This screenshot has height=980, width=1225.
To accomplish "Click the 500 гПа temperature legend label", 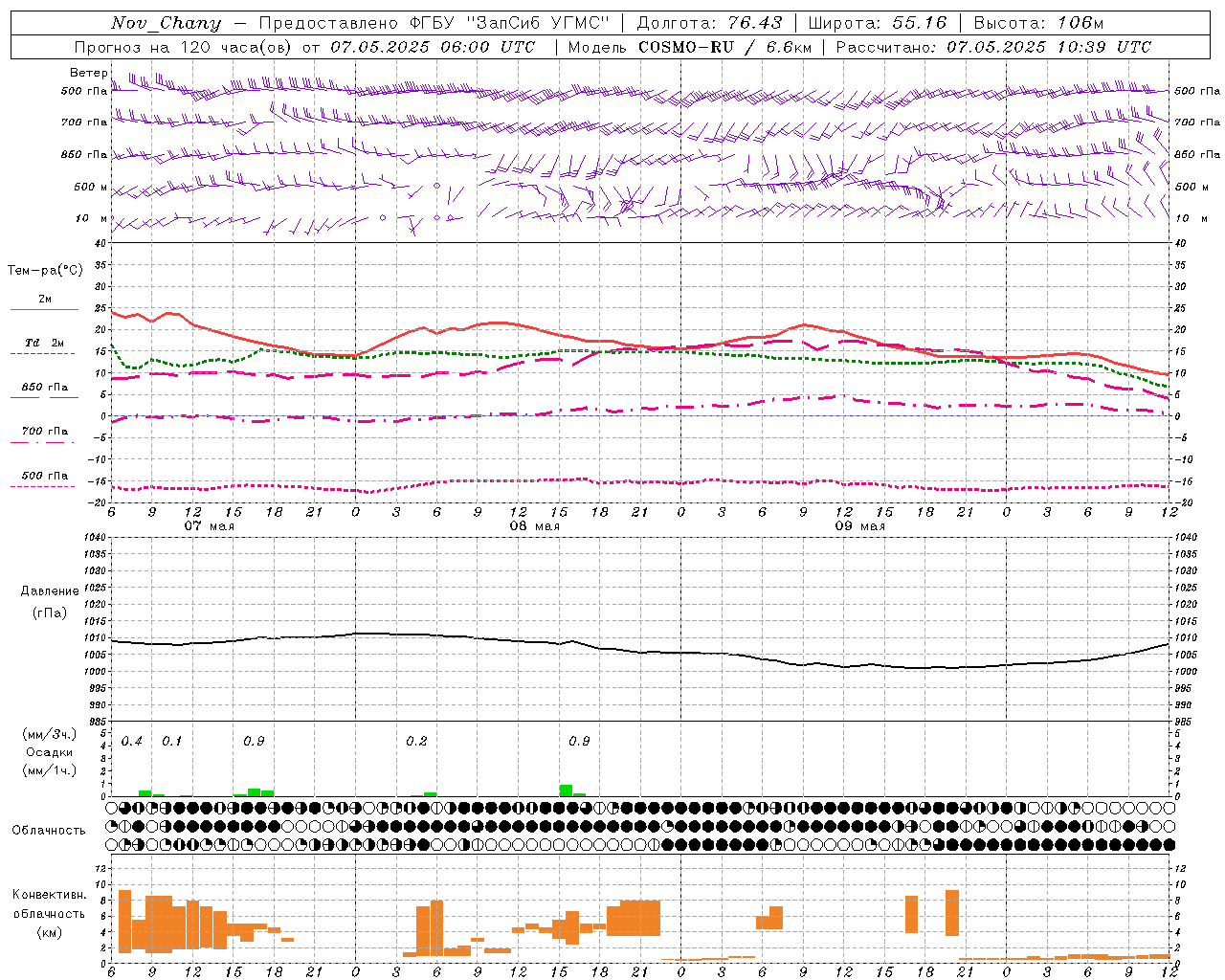I will click(x=45, y=475).
